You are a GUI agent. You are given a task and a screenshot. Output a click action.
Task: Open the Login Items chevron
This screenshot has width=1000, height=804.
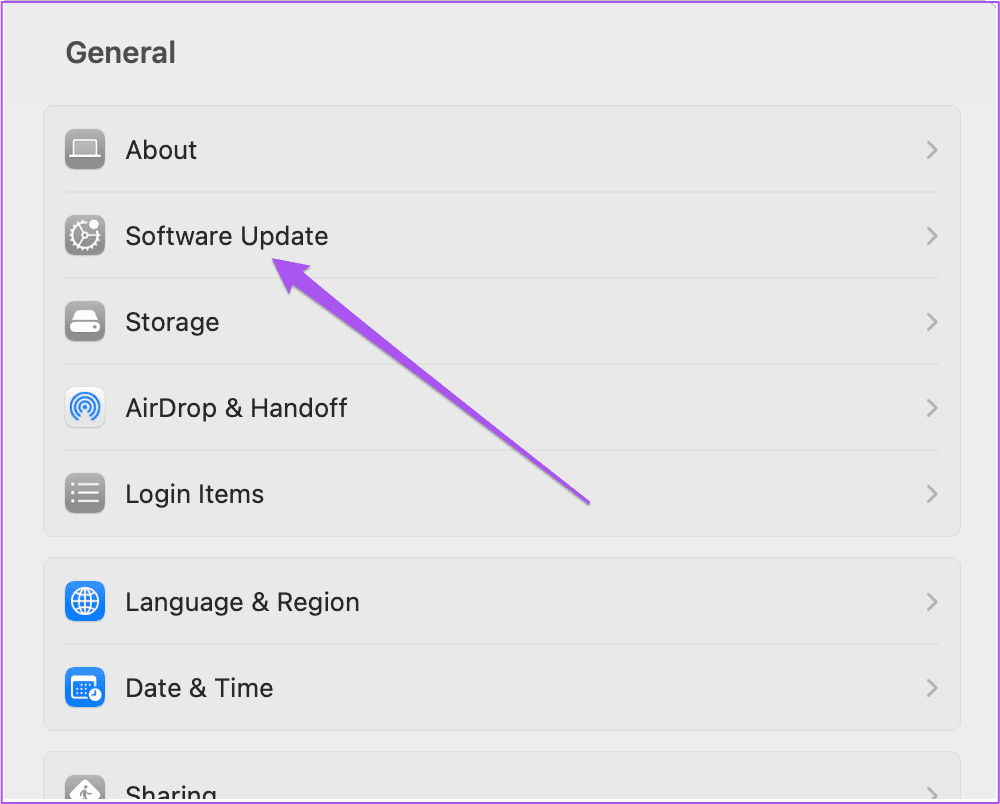click(x=932, y=493)
